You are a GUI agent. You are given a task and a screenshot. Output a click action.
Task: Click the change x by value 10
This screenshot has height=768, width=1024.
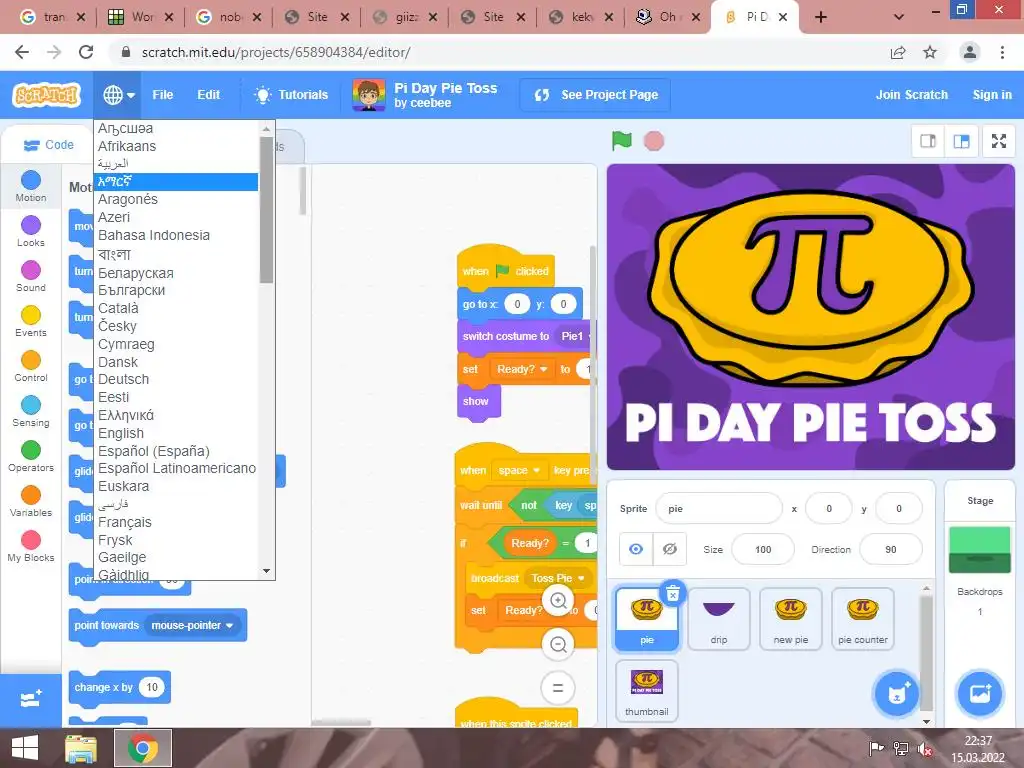[152, 687]
